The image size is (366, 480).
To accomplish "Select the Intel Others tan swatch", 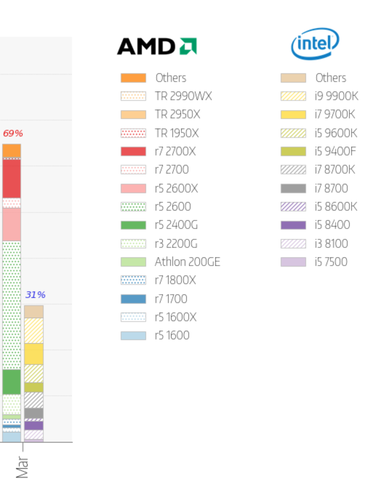I will [293, 78].
